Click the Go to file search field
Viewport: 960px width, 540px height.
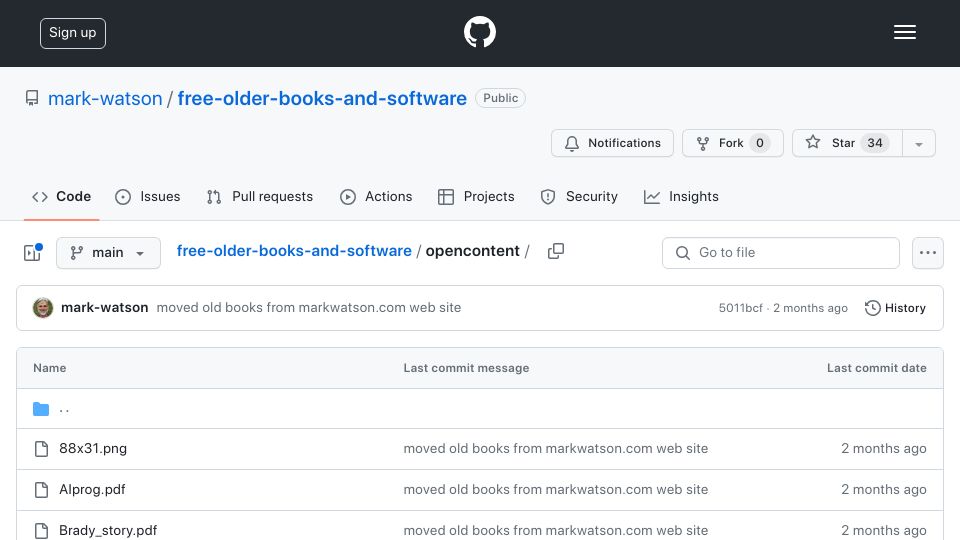pos(781,253)
